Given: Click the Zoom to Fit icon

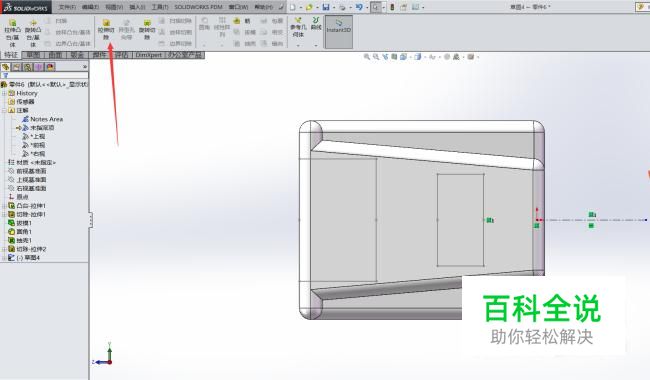Looking at the screenshot, I should click(x=366, y=57).
